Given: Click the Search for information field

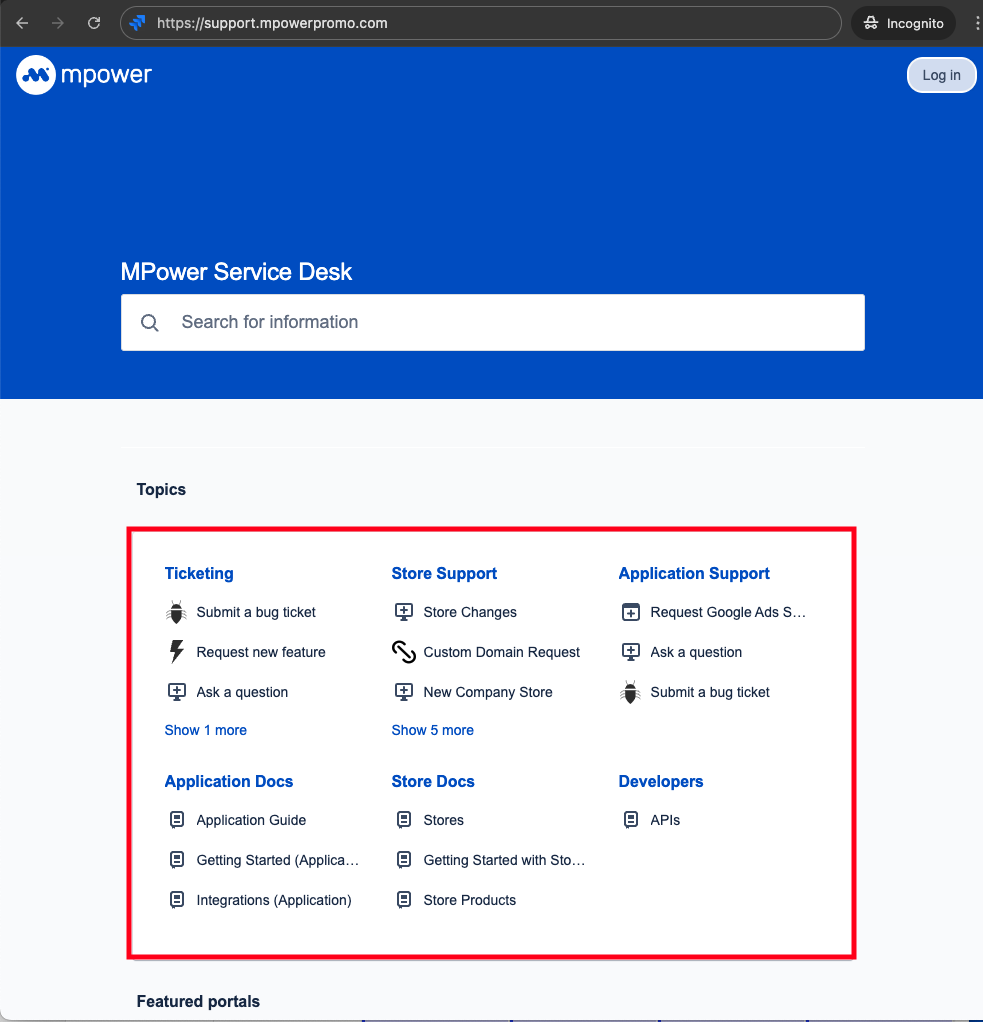Looking at the screenshot, I should point(493,323).
